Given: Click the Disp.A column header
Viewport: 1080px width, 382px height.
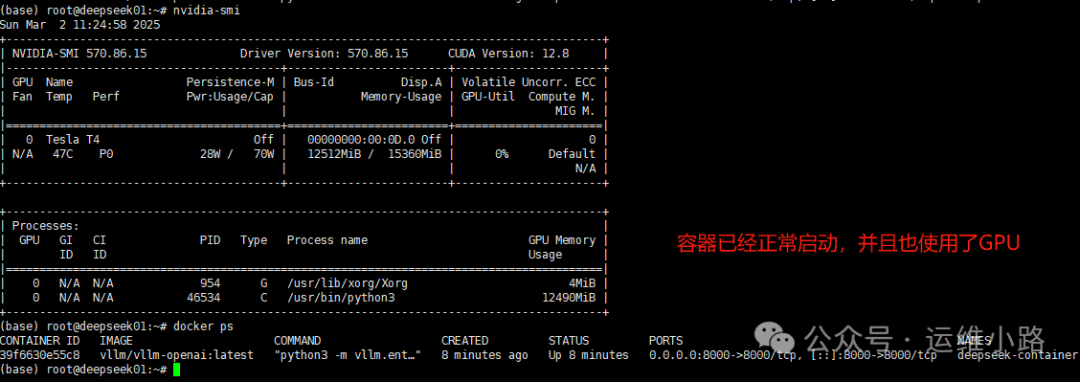Looking at the screenshot, I should click(x=421, y=83).
